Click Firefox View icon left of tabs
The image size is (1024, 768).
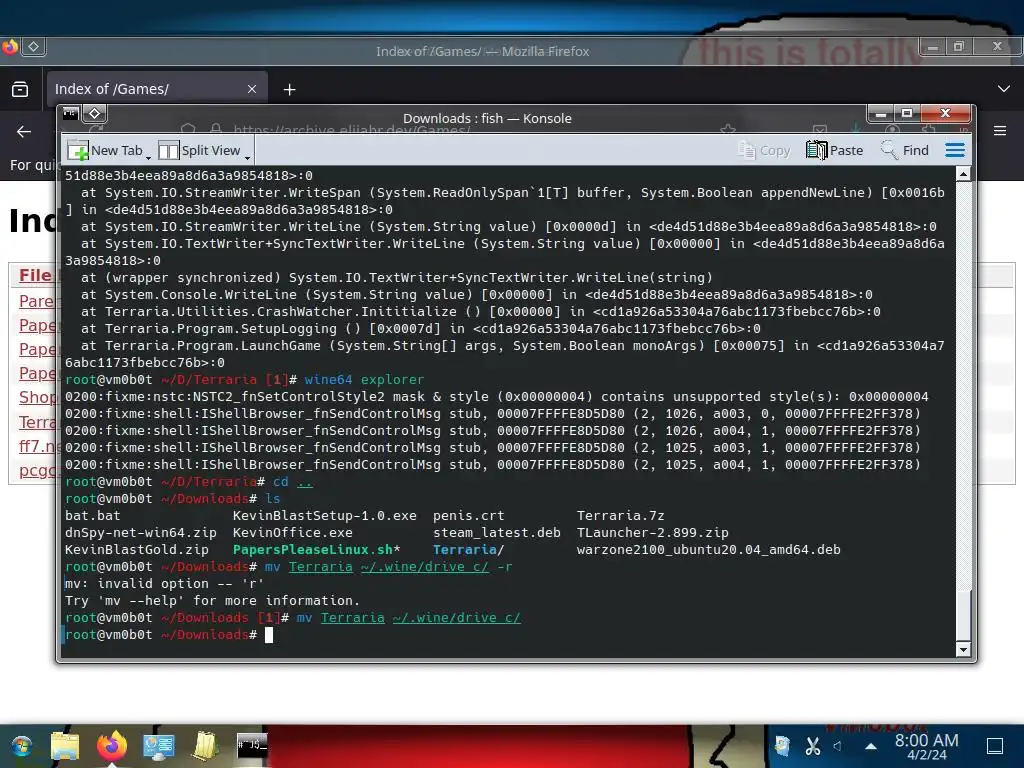20,89
